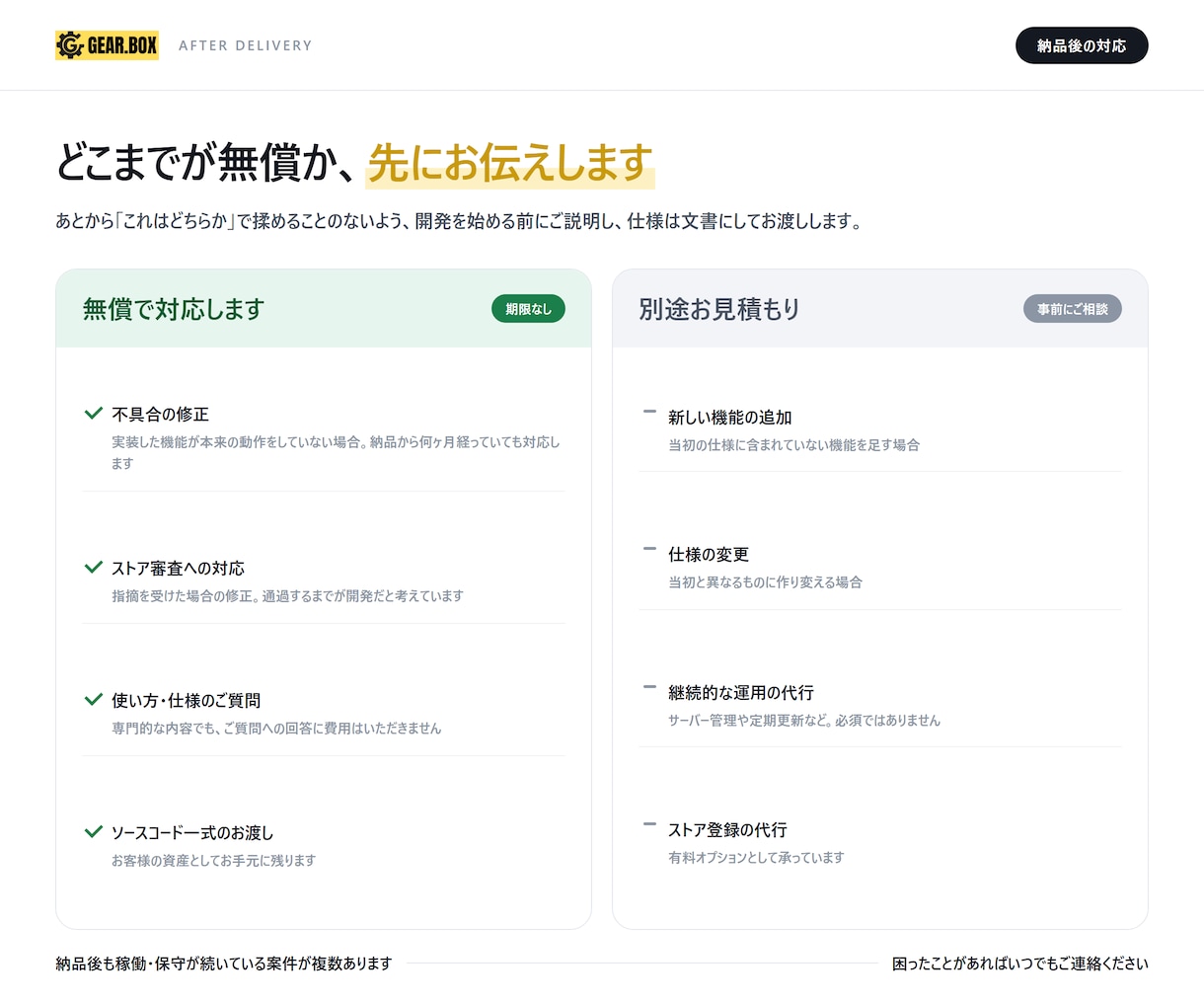Select the 仕様の変更 item title
This screenshot has width=1204, height=1003.
click(709, 555)
